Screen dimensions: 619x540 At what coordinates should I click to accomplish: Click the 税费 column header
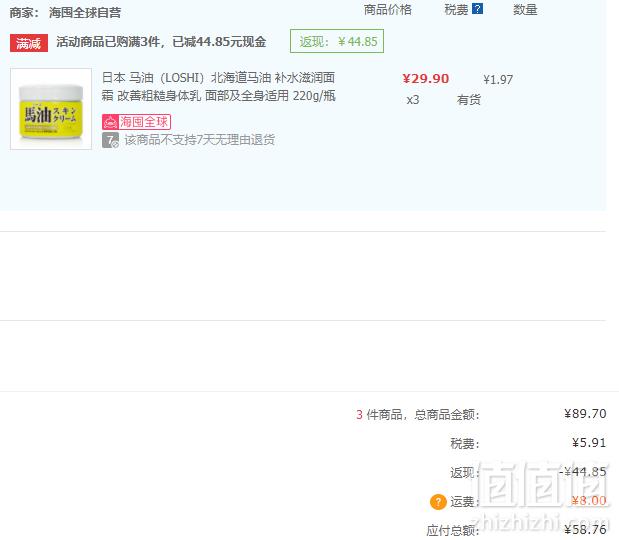pyautogui.click(x=456, y=9)
